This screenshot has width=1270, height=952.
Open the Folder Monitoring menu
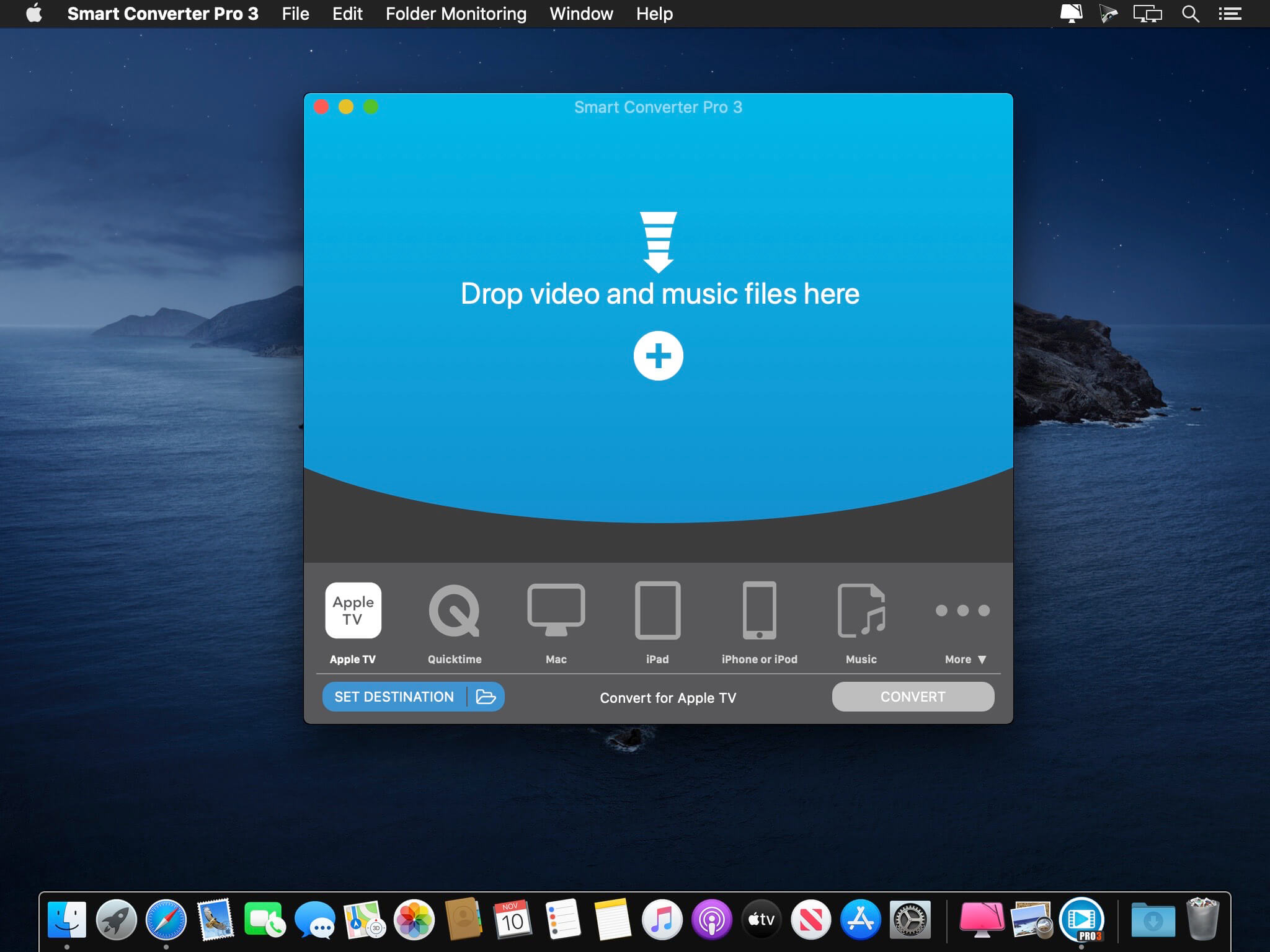click(455, 14)
